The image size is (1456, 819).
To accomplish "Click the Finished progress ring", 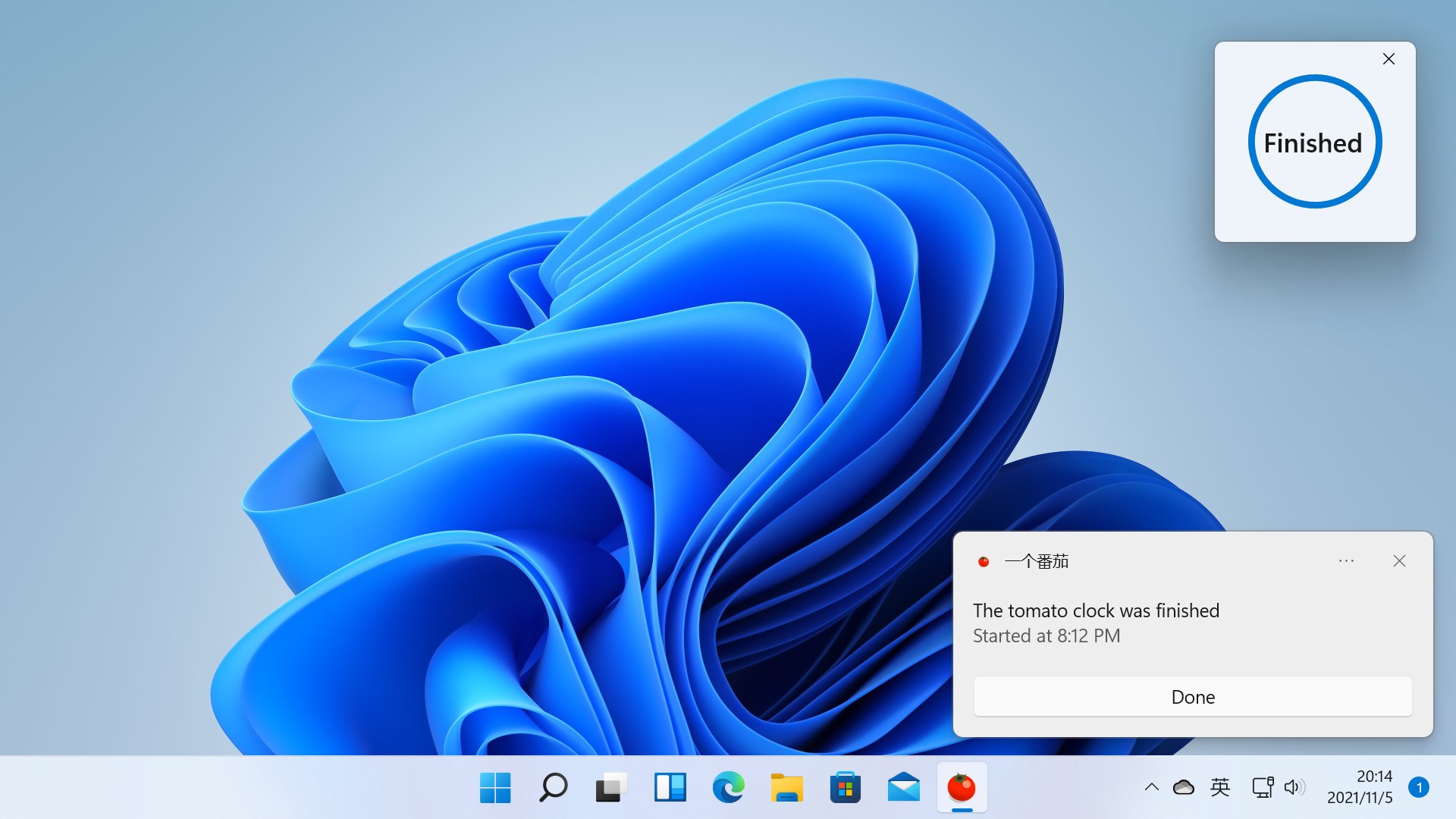I will tap(1314, 142).
